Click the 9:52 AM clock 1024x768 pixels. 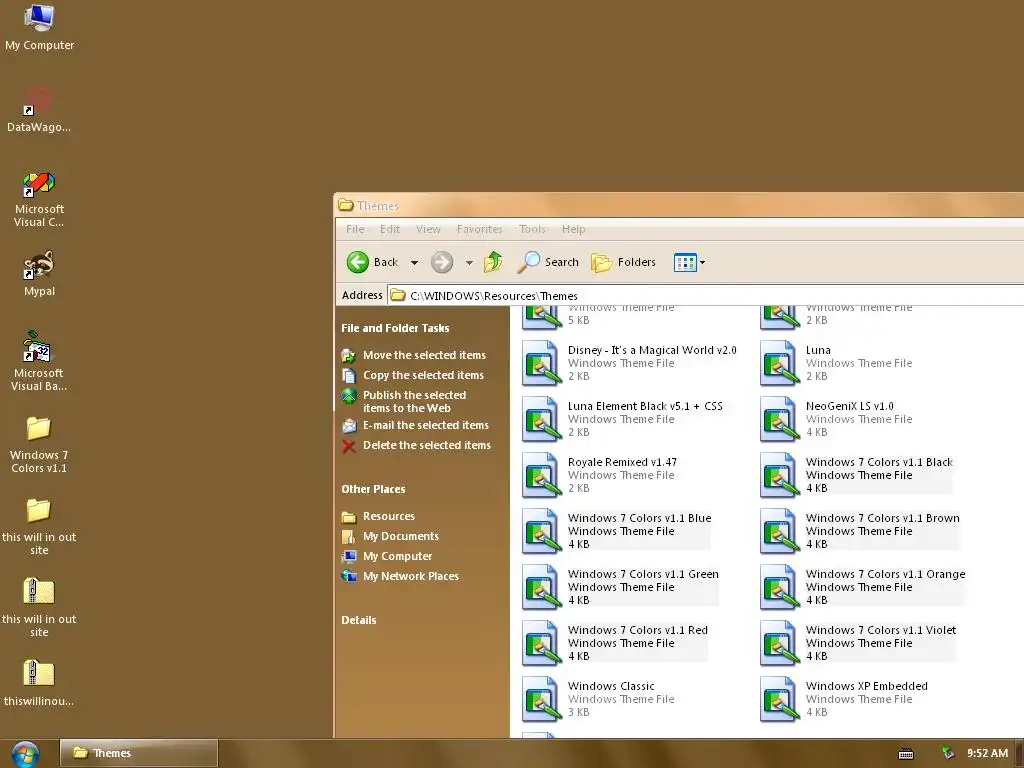point(987,753)
